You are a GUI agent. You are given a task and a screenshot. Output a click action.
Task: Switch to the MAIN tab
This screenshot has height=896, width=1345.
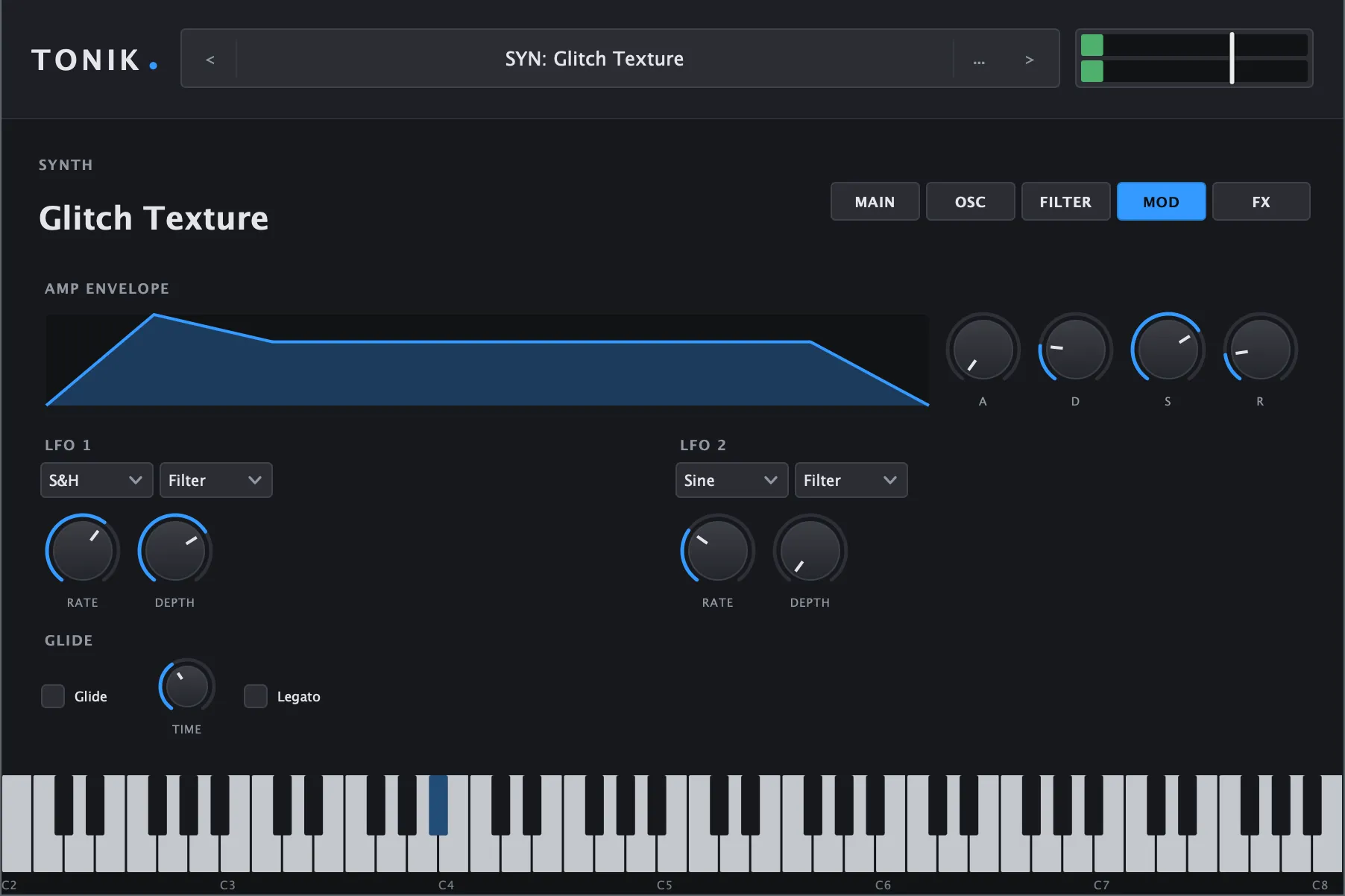pyautogui.click(x=875, y=201)
